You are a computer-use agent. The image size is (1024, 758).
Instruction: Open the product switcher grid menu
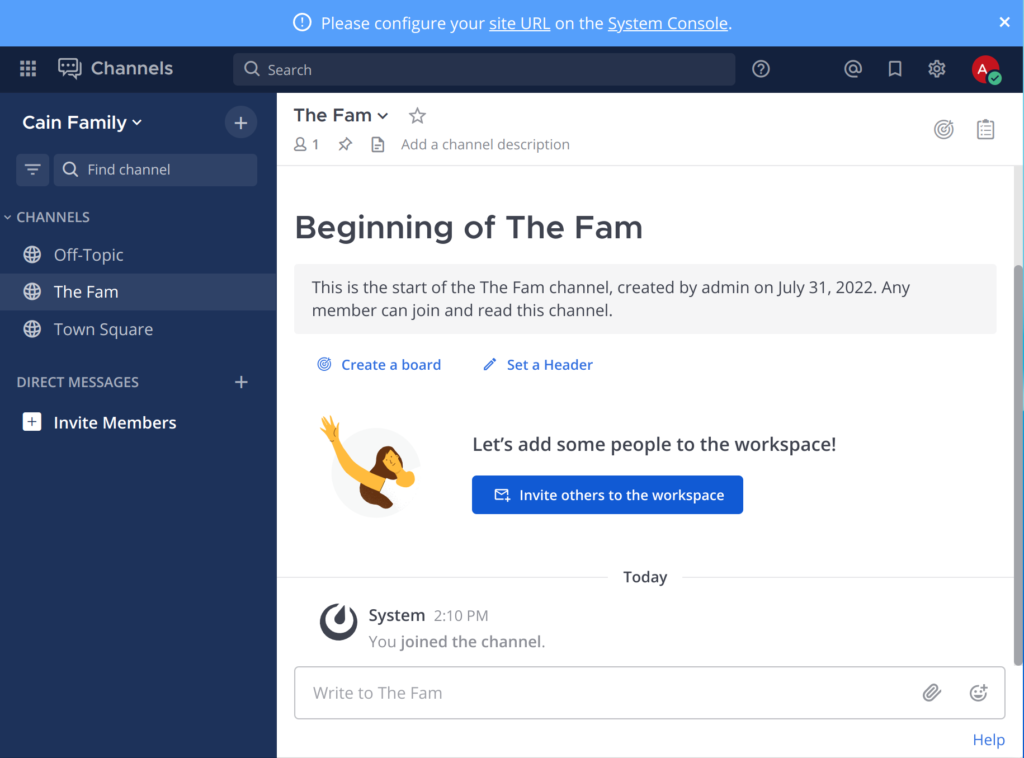[x=28, y=69]
